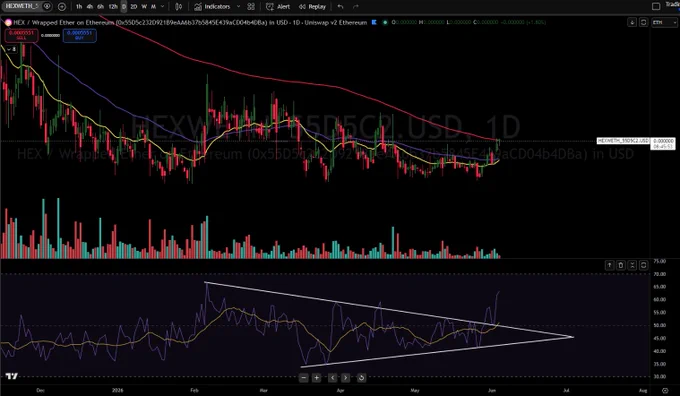The height and width of the screenshot is (396, 680).
Task: Open the Indicators dialog
Action: click(212, 7)
